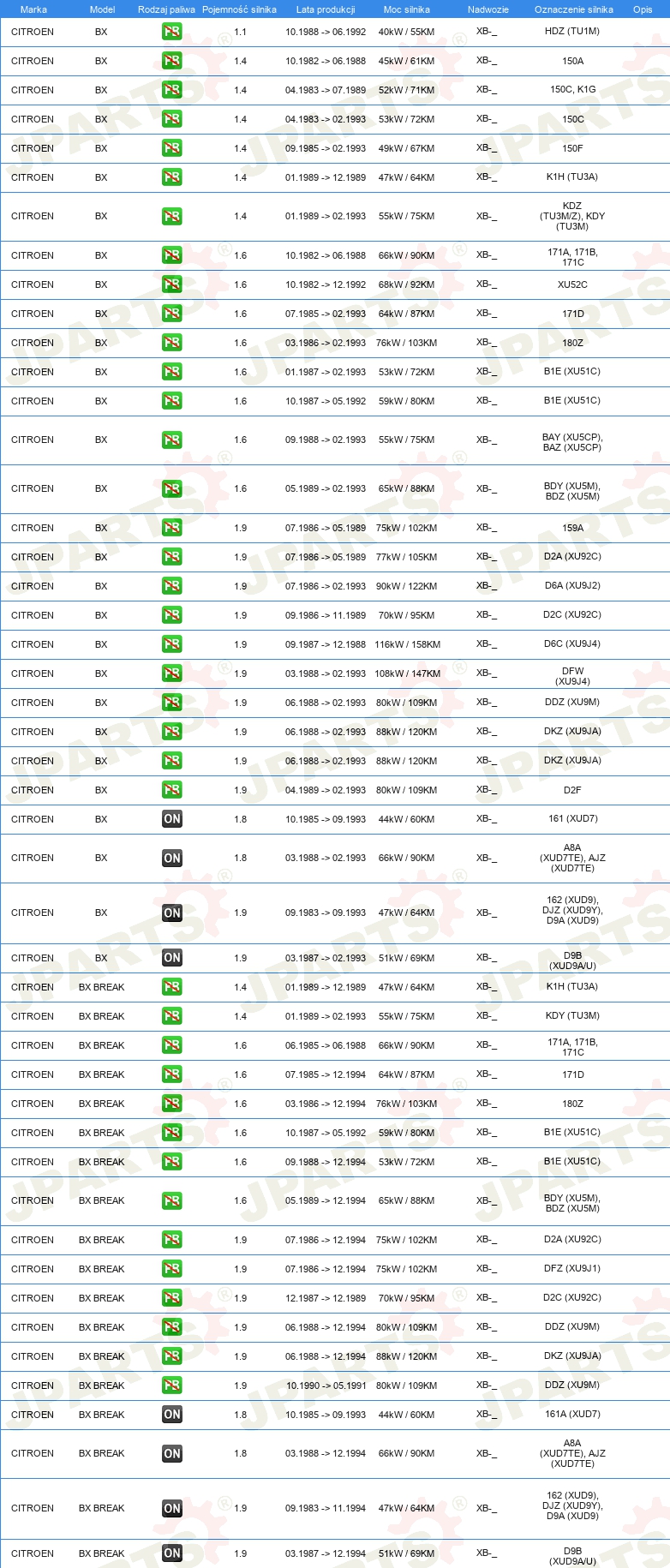Click petrol icon in BX BREAK 180Z row
670x1568 pixels.
[x=172, y=1104]
